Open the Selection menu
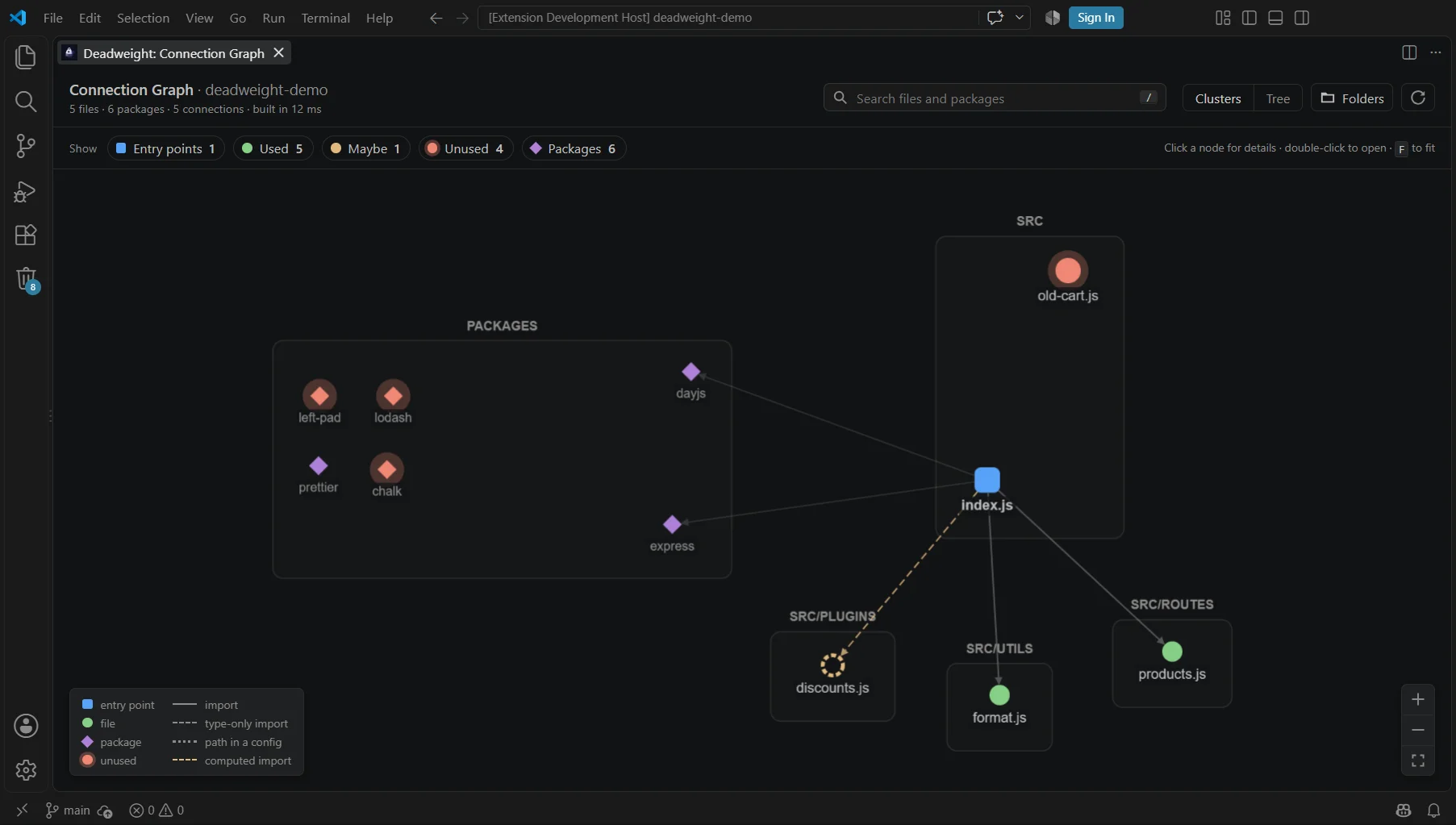The width and height of the screenshot is (1456, 825). 143,18
